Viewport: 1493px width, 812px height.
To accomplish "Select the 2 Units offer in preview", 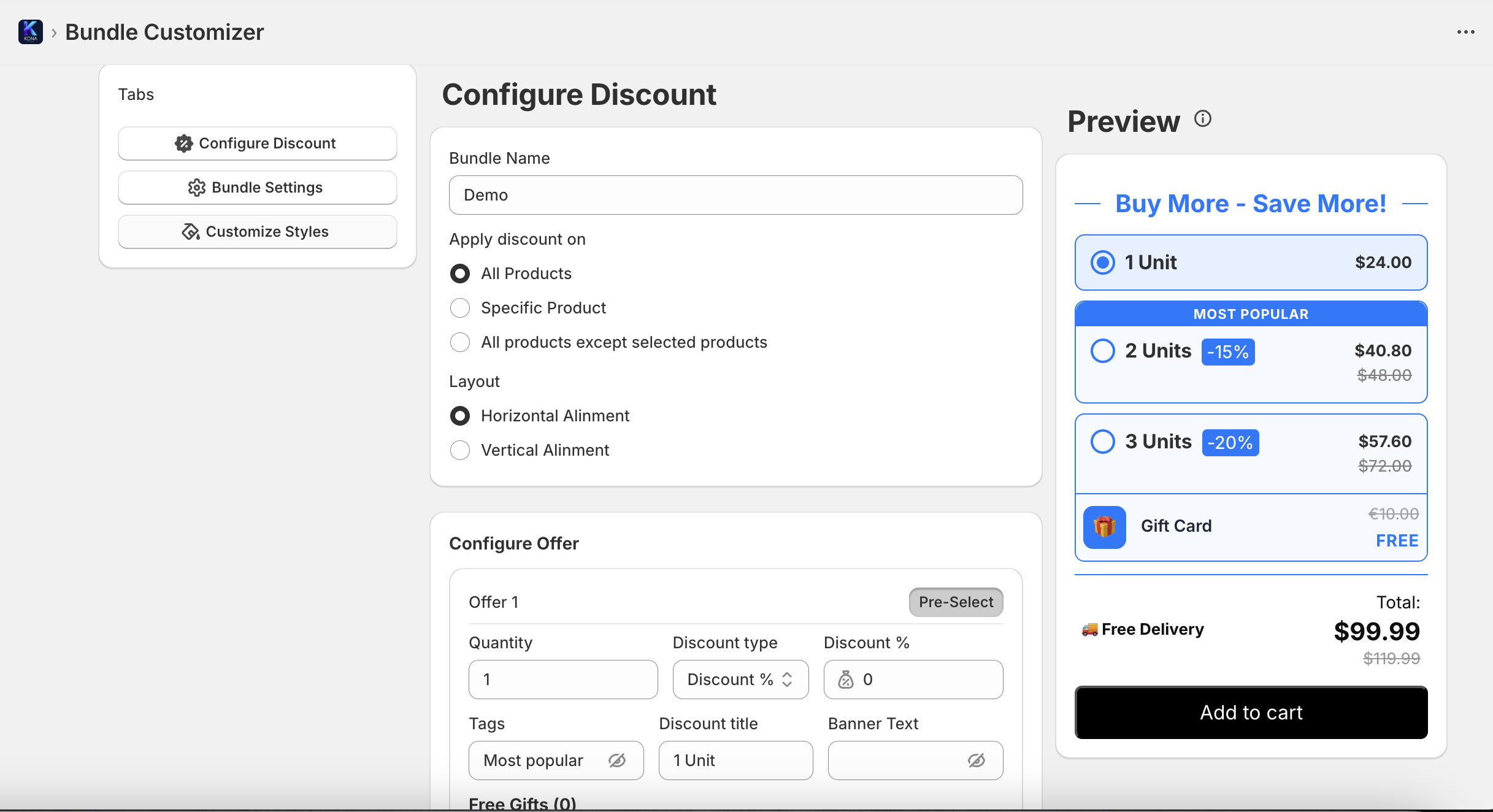I will coord(1102,351).
